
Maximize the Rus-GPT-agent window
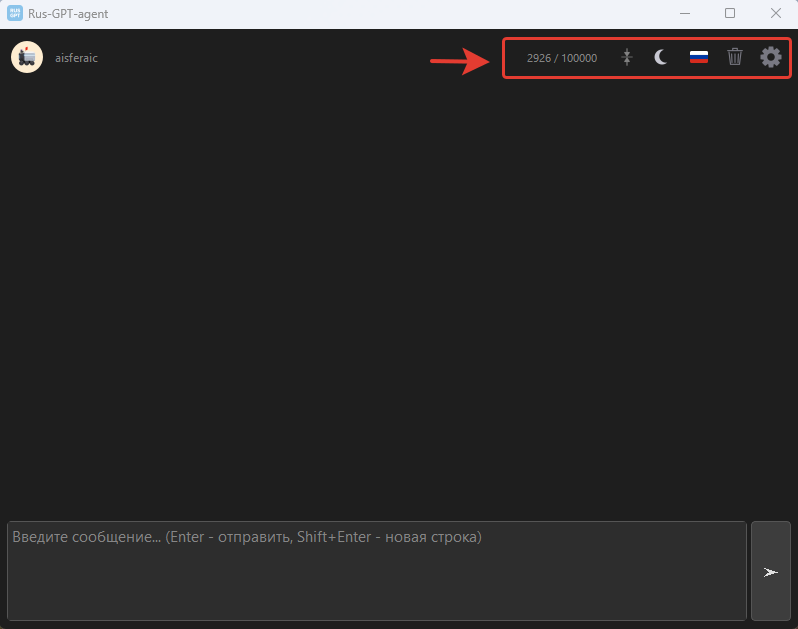coord(730,13)
